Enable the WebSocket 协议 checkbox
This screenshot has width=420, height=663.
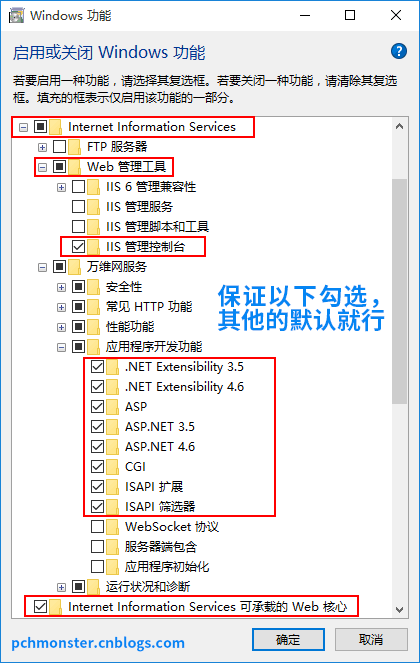pos(97,527)
